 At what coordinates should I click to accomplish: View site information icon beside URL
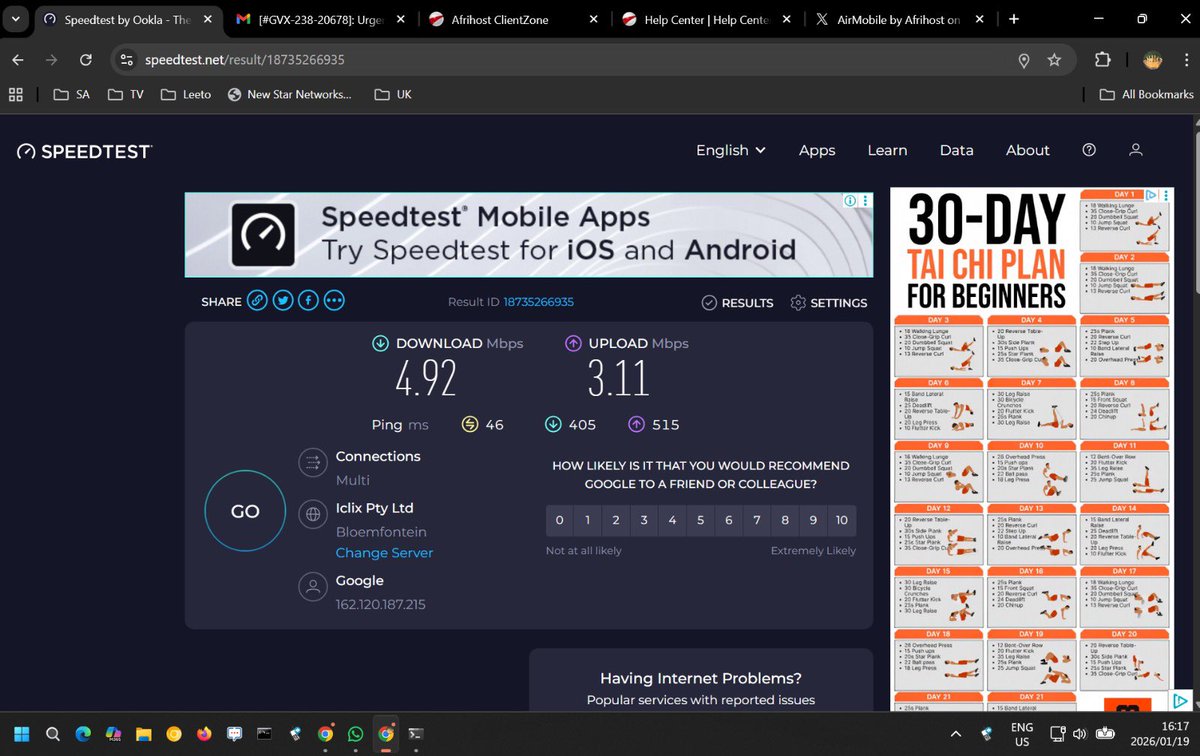tap(126, 60)
